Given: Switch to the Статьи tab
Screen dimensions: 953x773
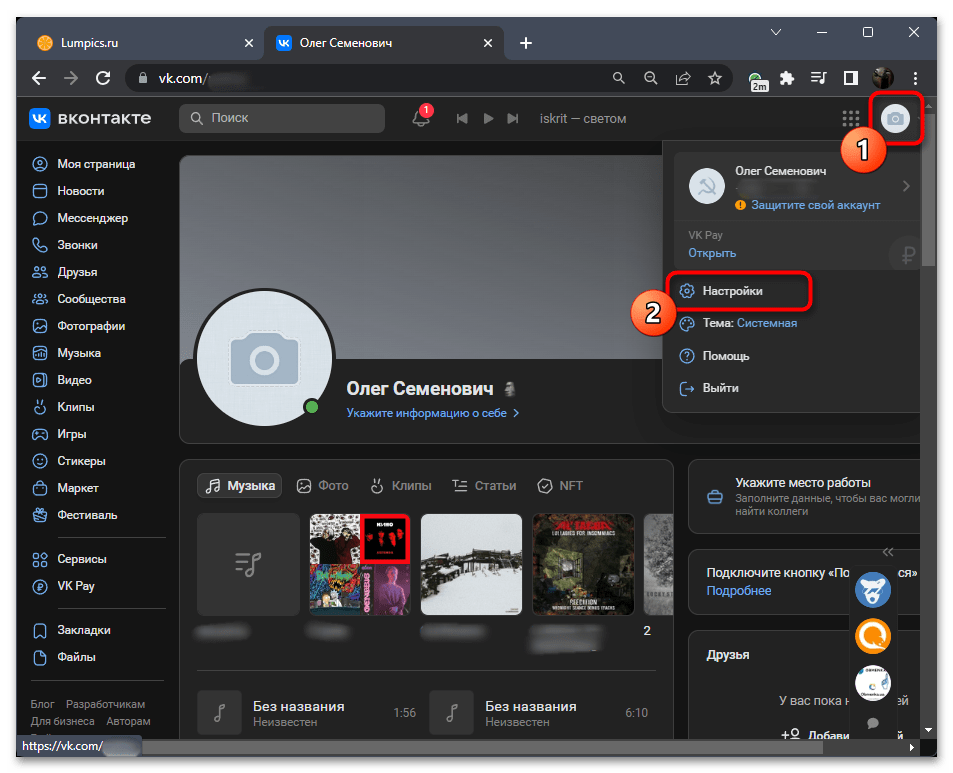Looking at the screenshot, I should 484,486.
